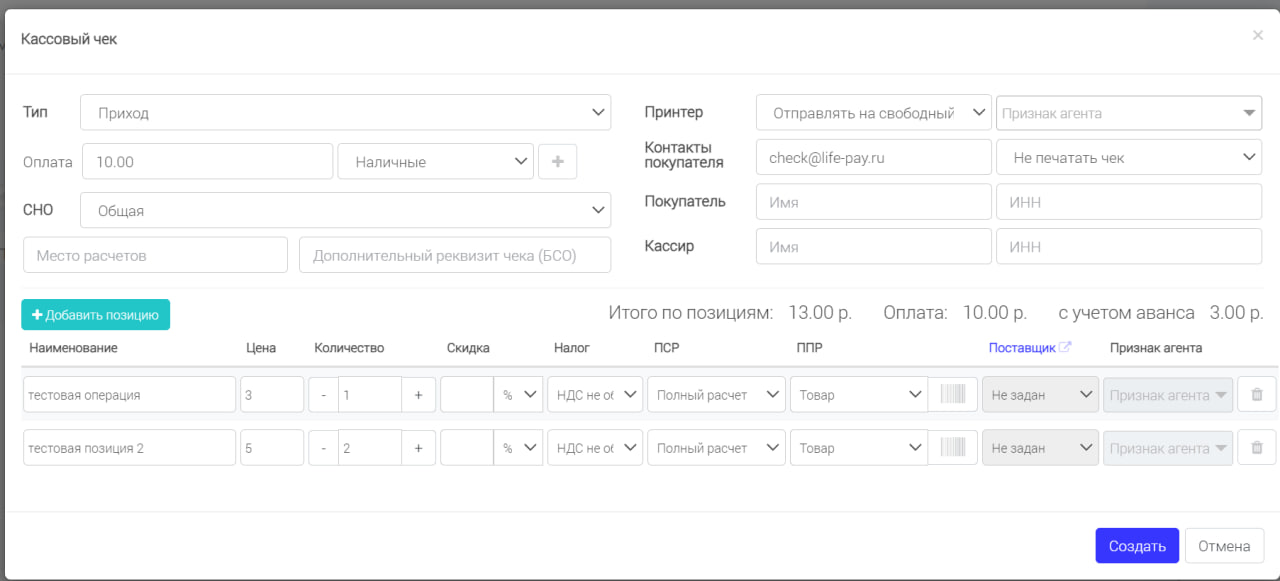Click the Создать button

1137,546
